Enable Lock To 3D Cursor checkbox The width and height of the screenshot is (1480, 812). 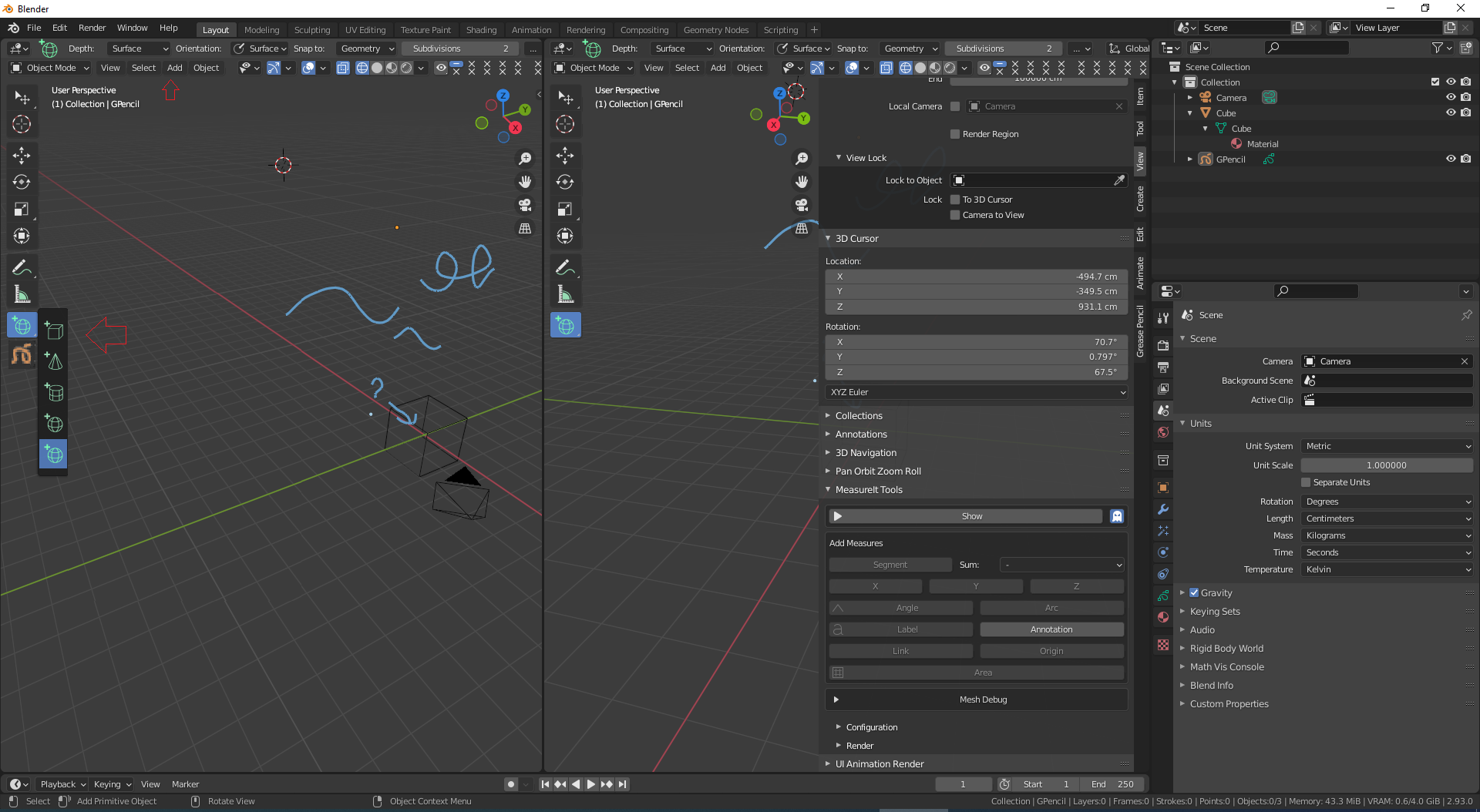[x=955, y=200]
